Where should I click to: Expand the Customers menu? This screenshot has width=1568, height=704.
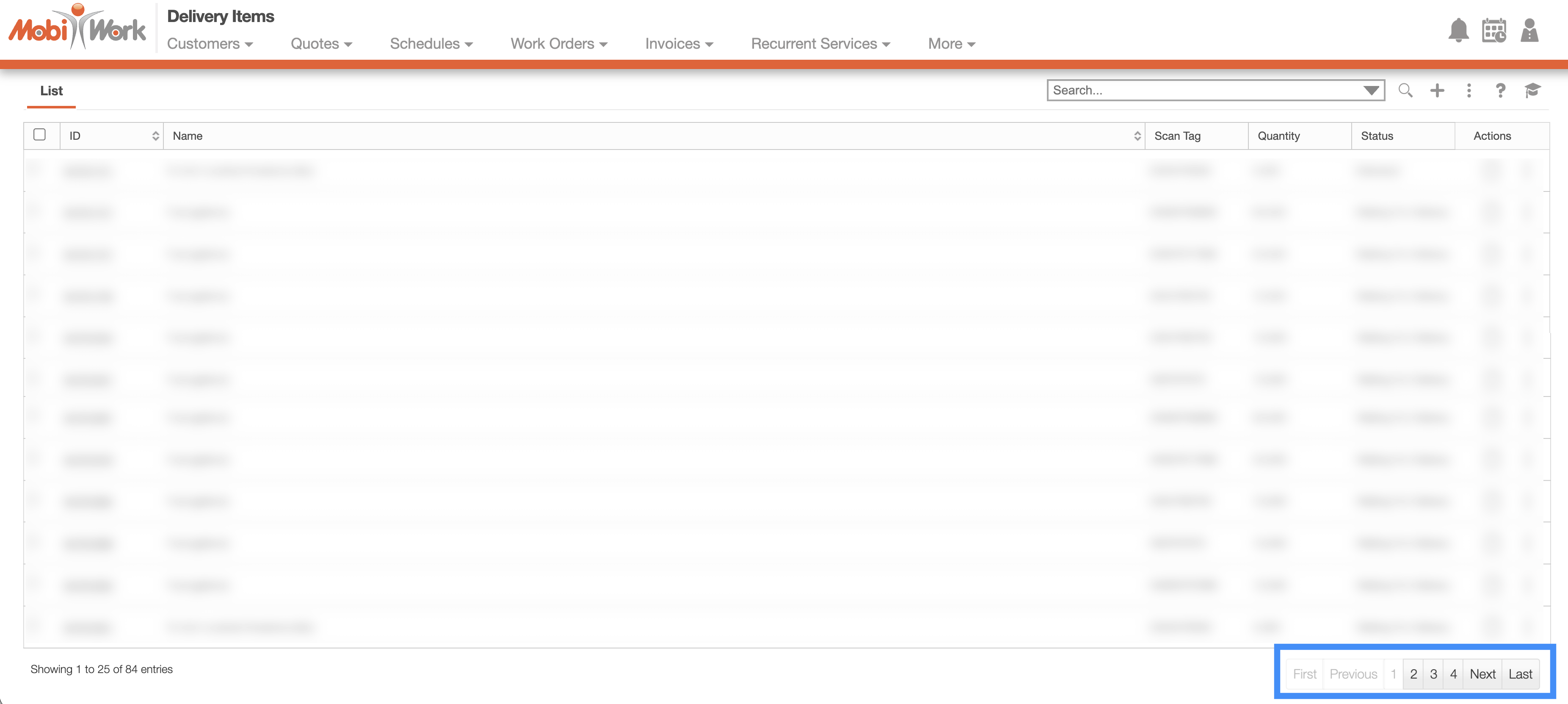pyautogui.click(x=210, y=44)
